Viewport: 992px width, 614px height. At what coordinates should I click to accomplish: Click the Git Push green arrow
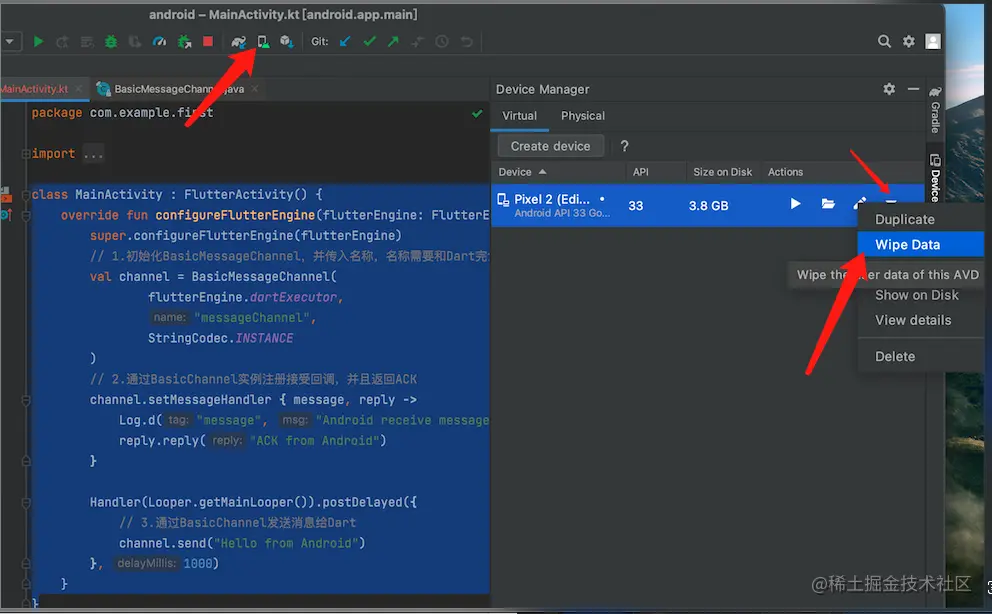pyautogui.click(x=393, y=42)
